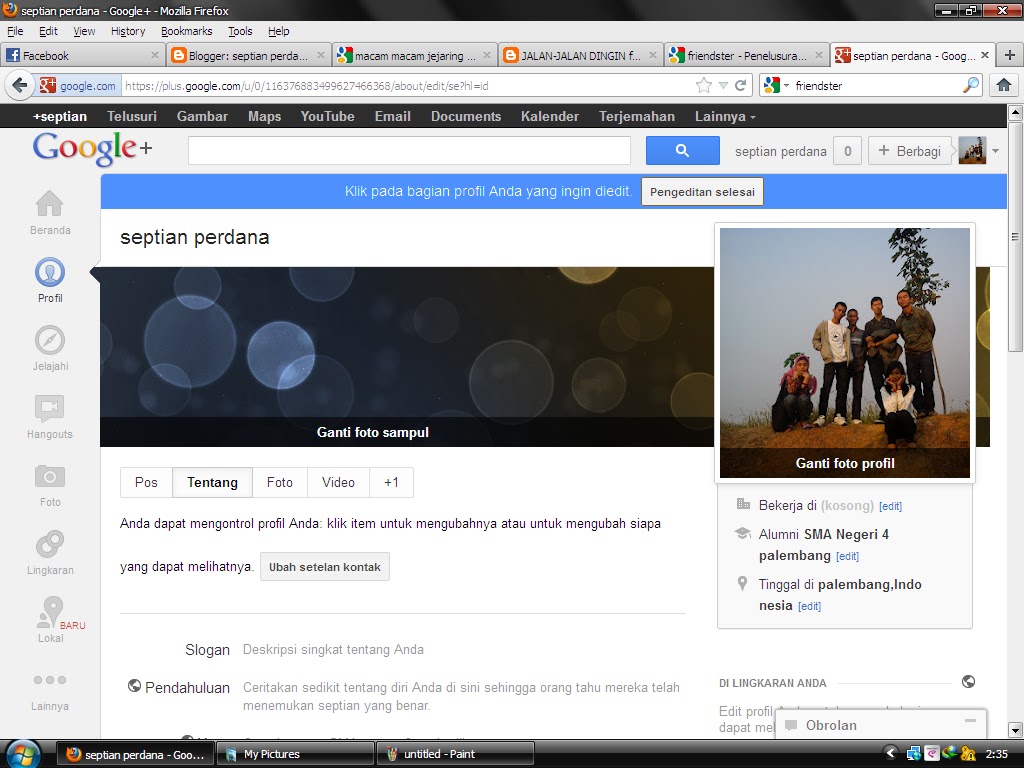Viewport: 1024px width, 768px height.
Task: Reload the page with refresh icon
Action: coord(741,86)
